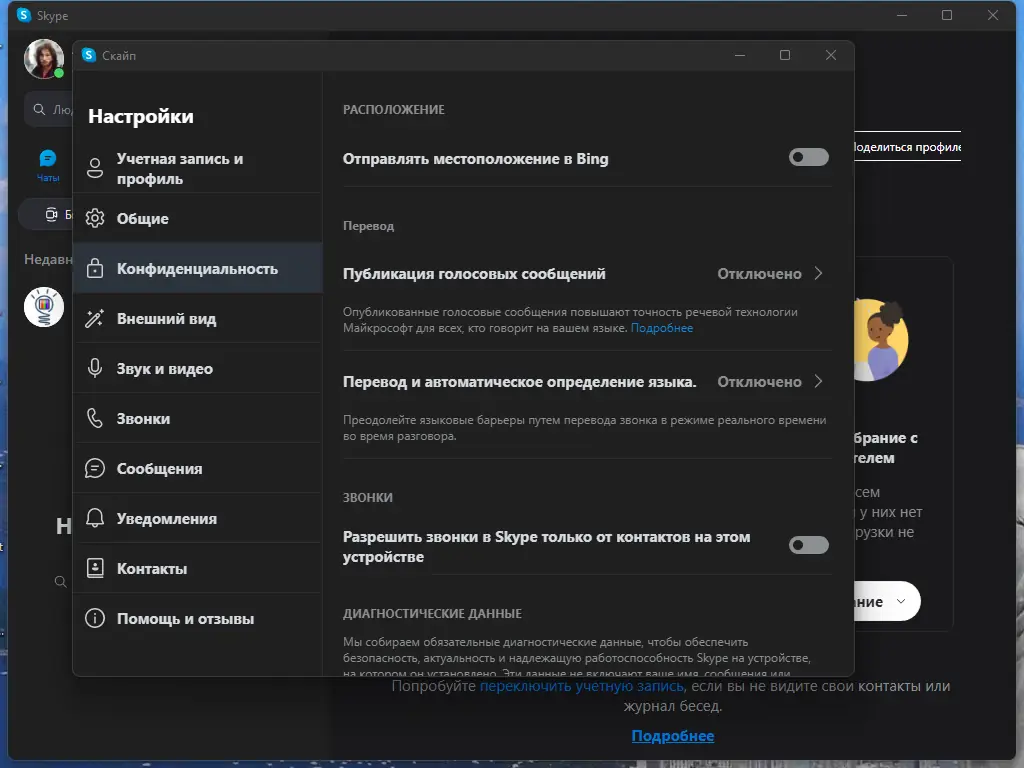
Task: Open Сообщения message settings
Action: pos(95,468)
